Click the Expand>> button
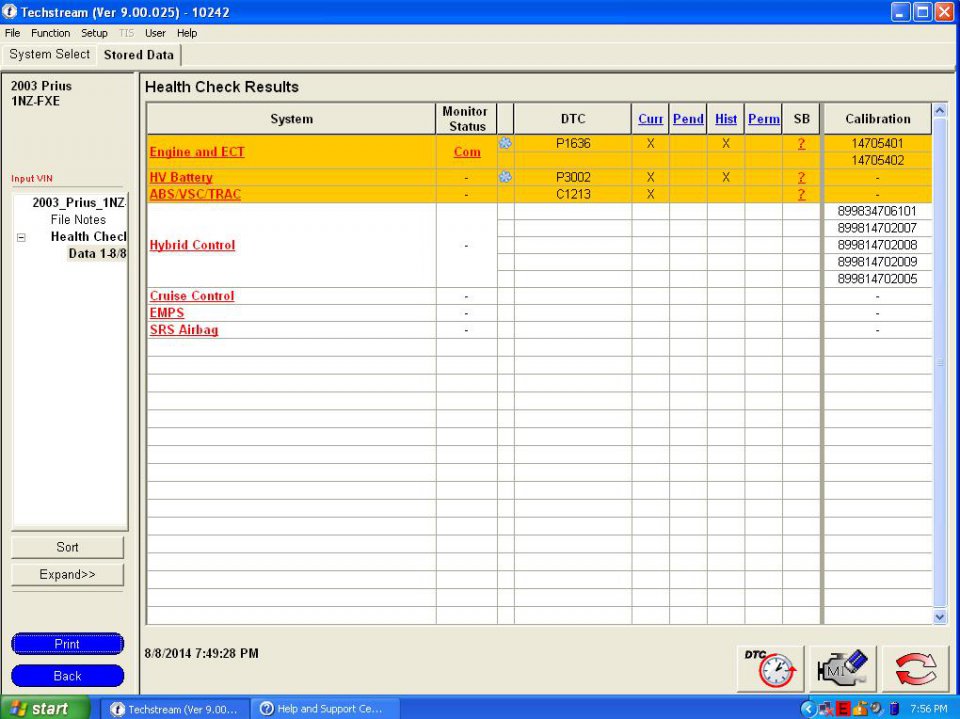 point(67,574)
